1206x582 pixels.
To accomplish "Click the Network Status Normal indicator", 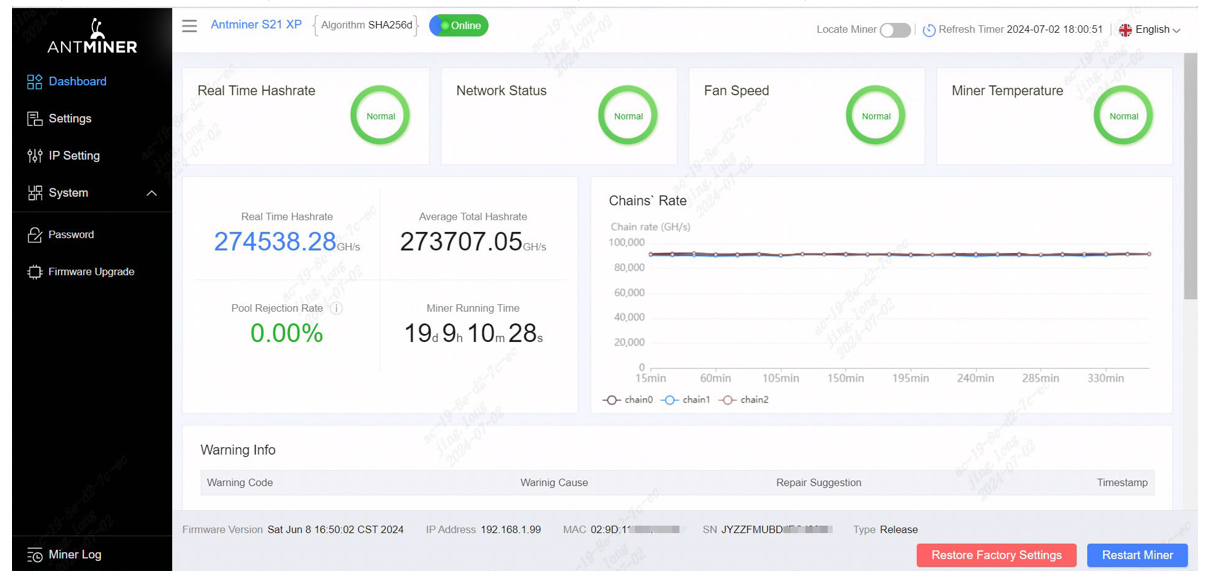I will click(x=628, y=116).
